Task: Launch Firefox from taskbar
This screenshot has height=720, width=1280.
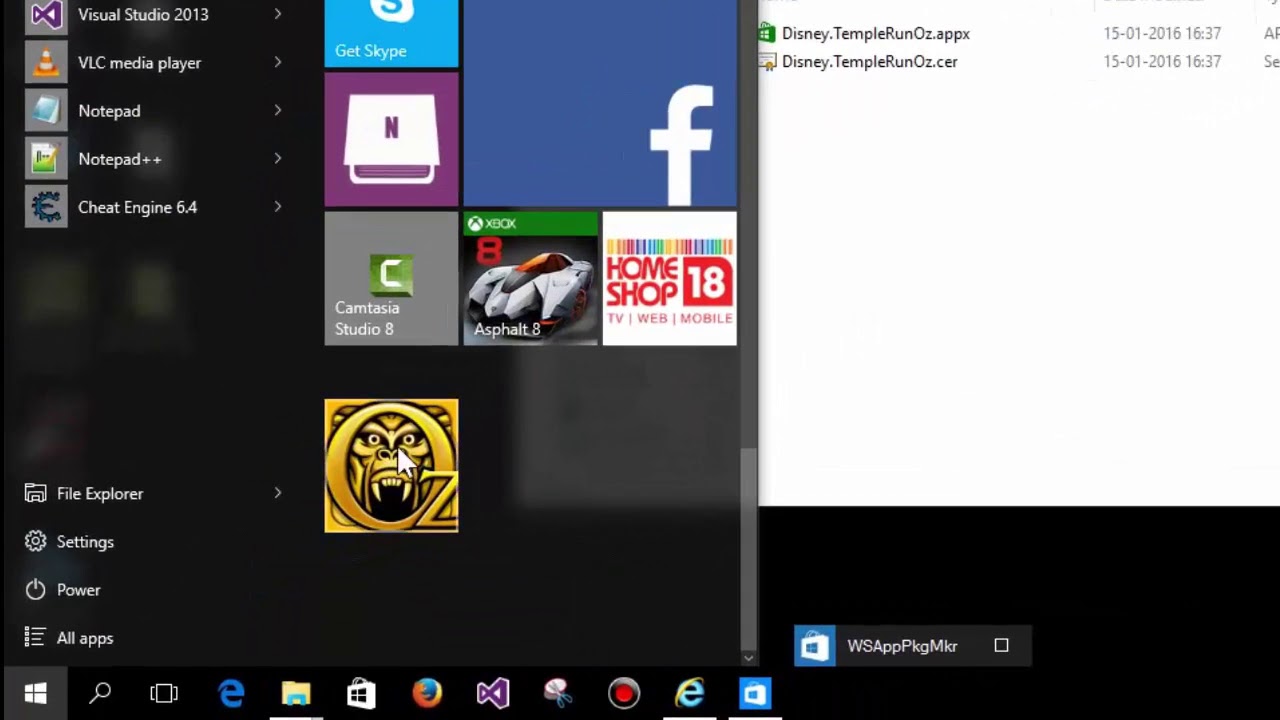Action: coord(427,694)
